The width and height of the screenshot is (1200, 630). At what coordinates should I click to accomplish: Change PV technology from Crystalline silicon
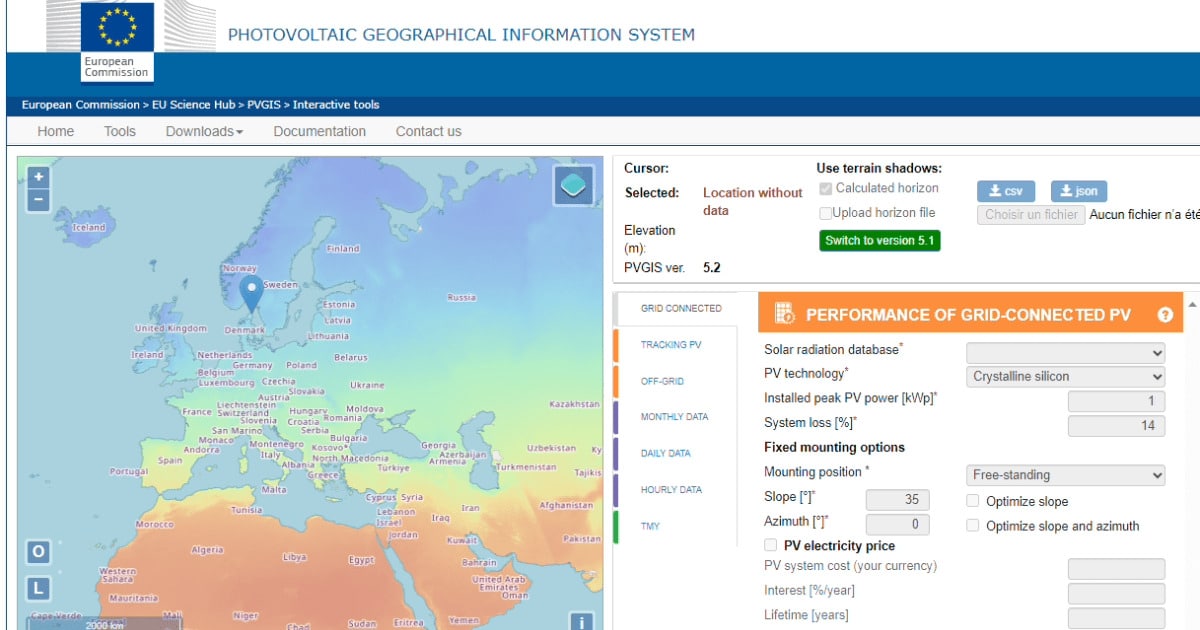coord(1065,376)
